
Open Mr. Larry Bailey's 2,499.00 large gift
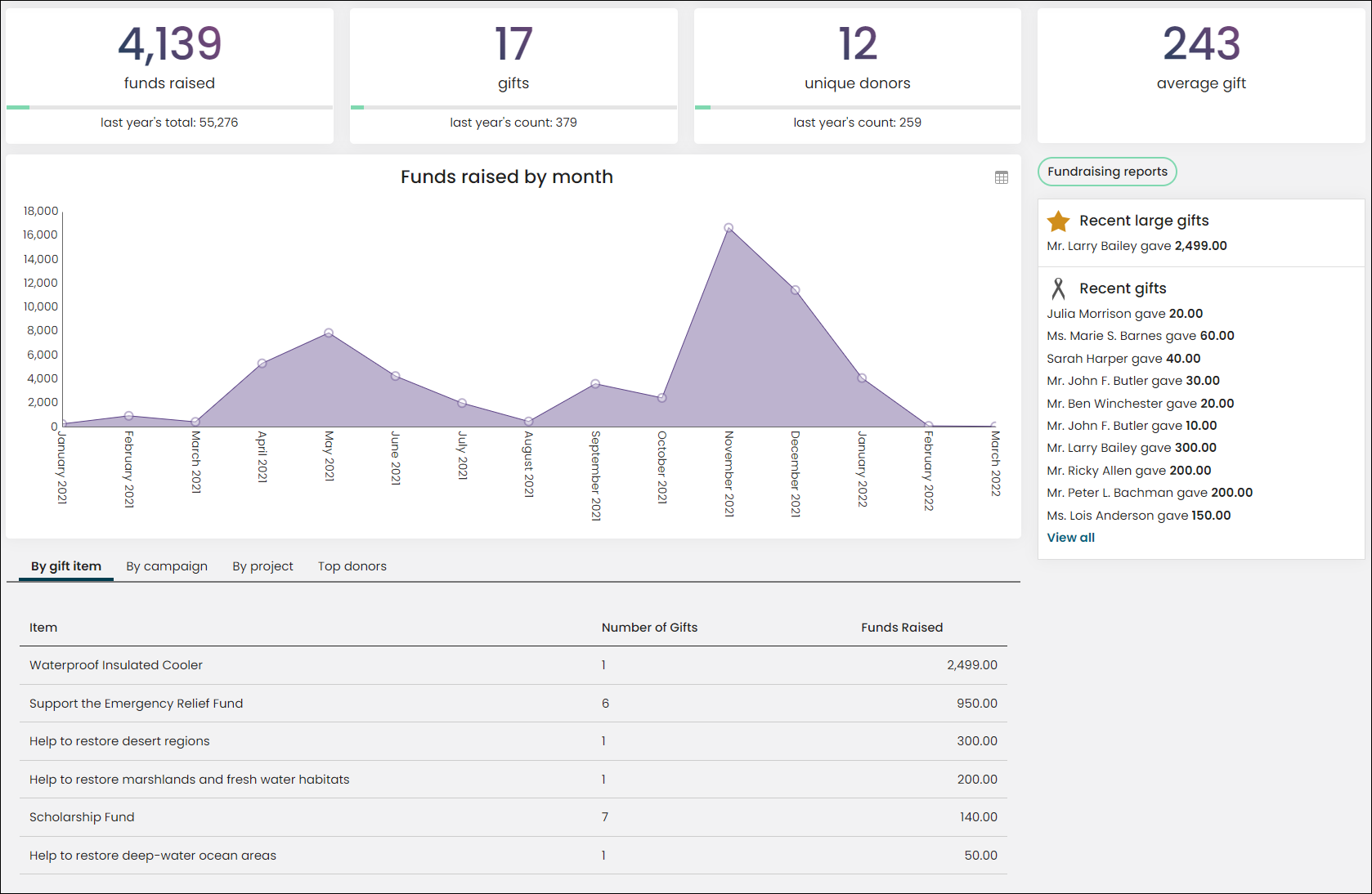[1137, 246]
